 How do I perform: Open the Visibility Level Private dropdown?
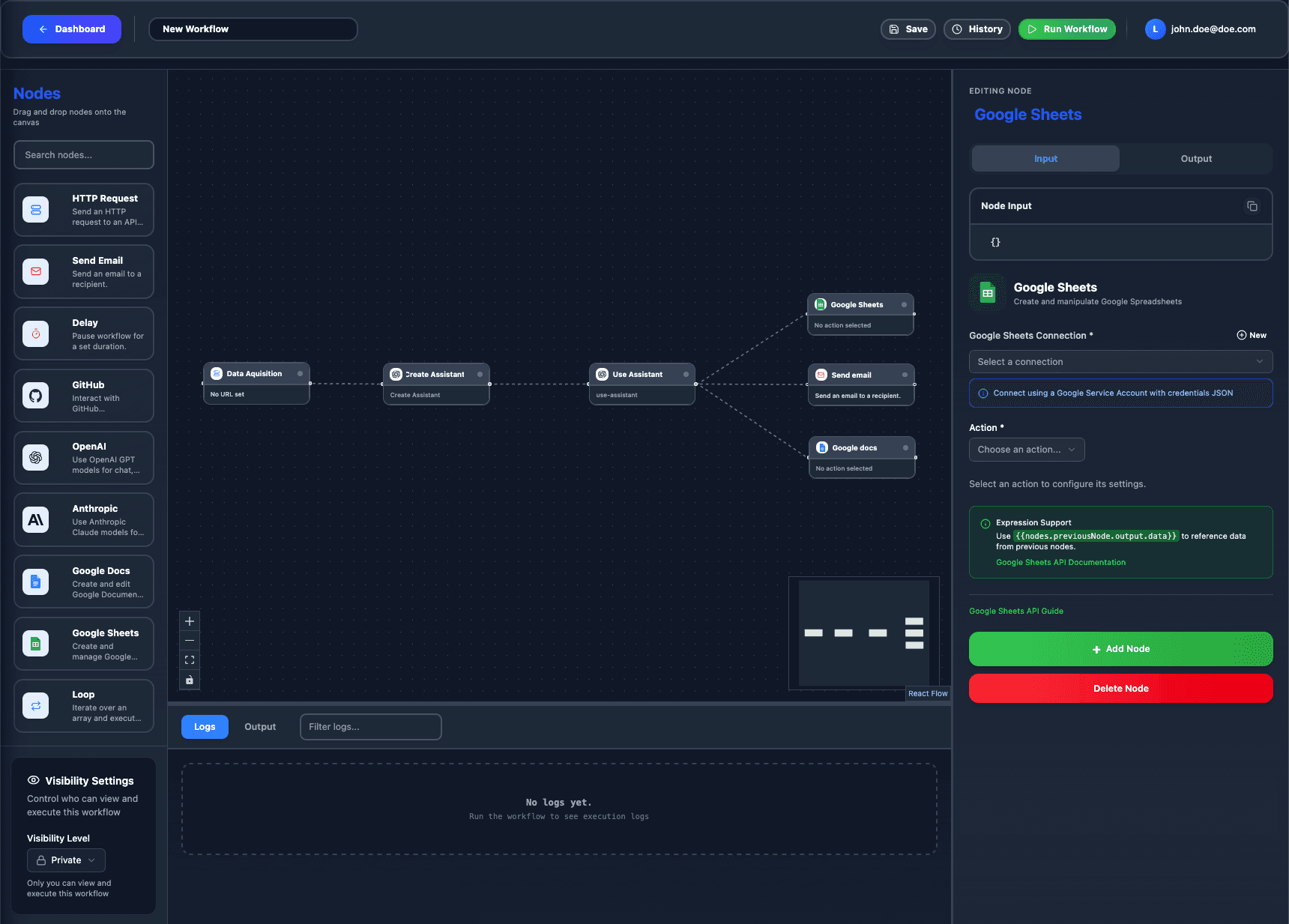click(x=66, y=860)
